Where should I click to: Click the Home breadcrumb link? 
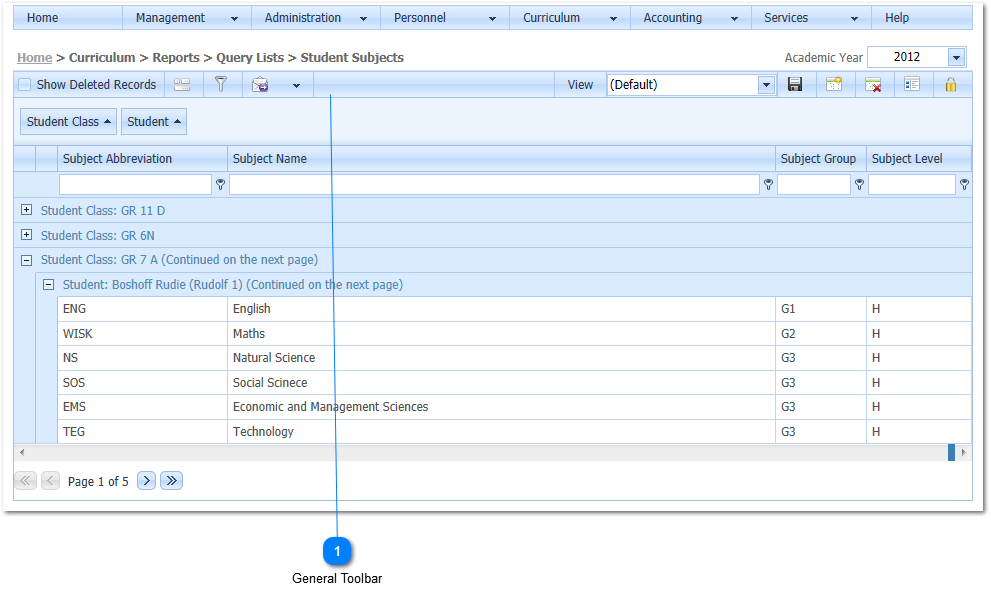35,57
